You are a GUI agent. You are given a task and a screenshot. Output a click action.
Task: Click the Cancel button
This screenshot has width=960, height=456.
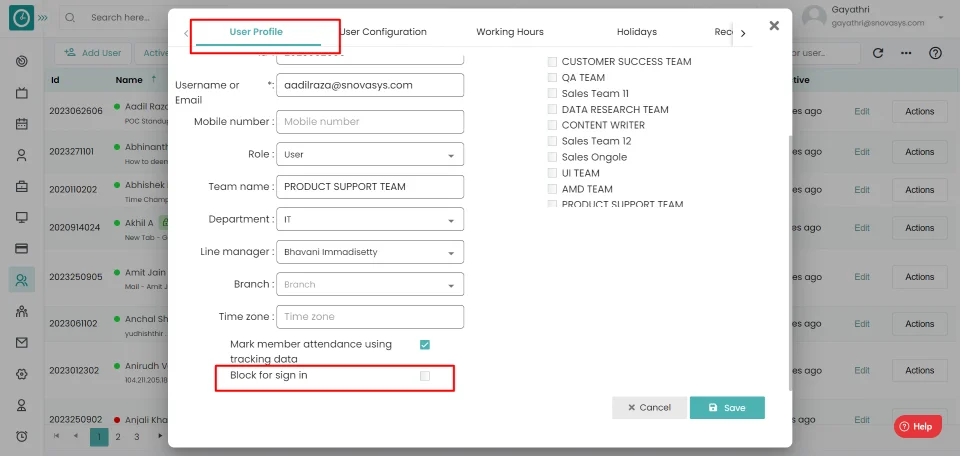(x=649, y=408)
